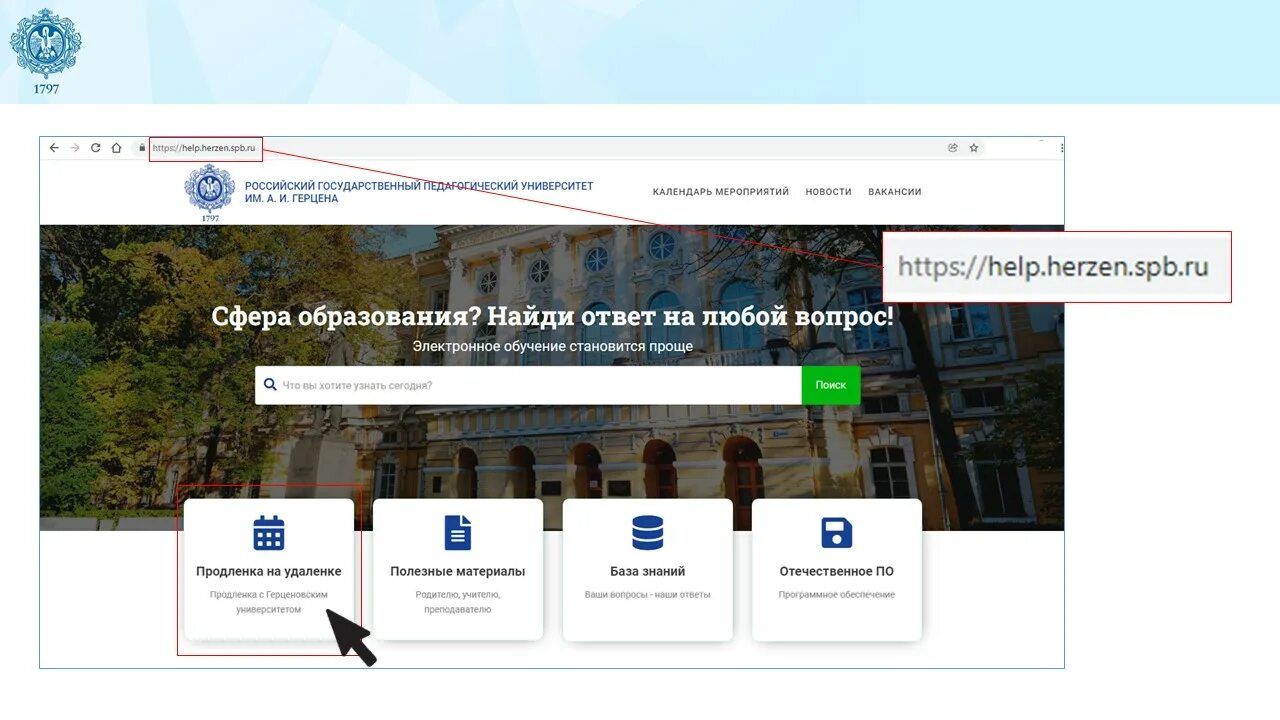Click the document icon above Полезные материалы
Screen dimensions: 1280x720
(x=457, y=532)
